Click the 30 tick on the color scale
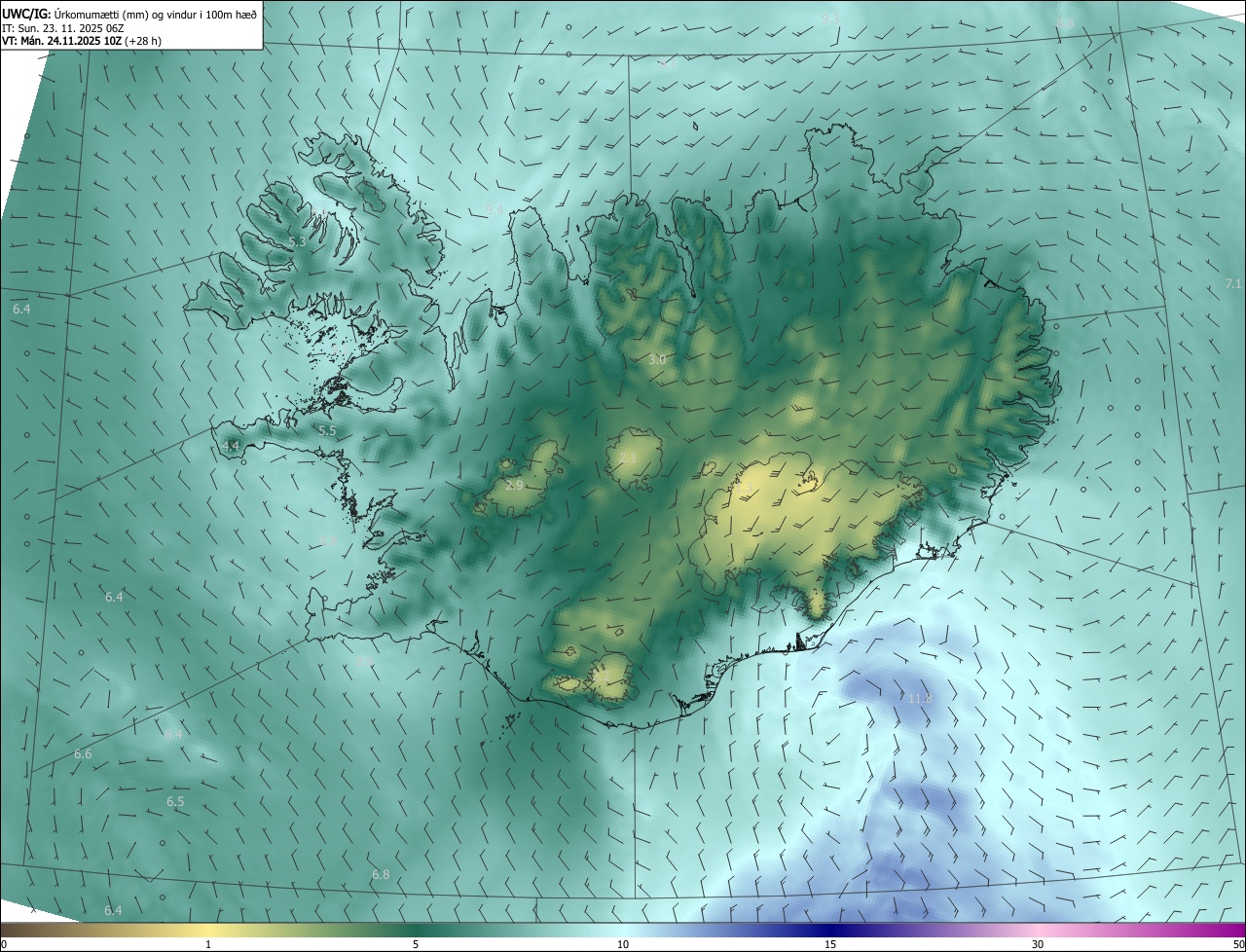The image size is (1246, 952). (x=1038, y=944)
